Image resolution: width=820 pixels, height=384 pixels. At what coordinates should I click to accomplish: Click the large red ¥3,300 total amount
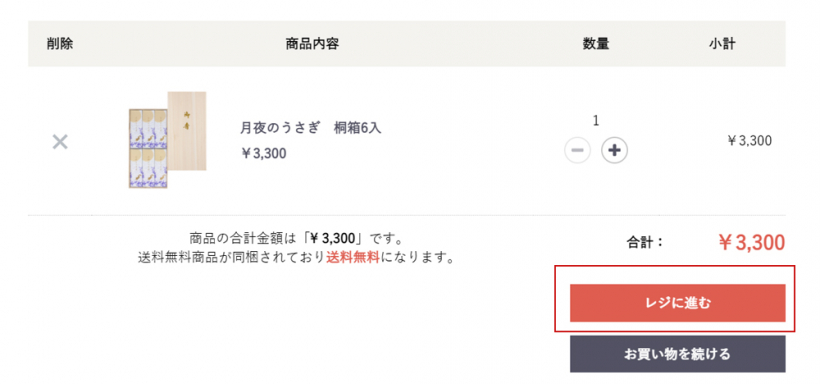pos(751,243)
